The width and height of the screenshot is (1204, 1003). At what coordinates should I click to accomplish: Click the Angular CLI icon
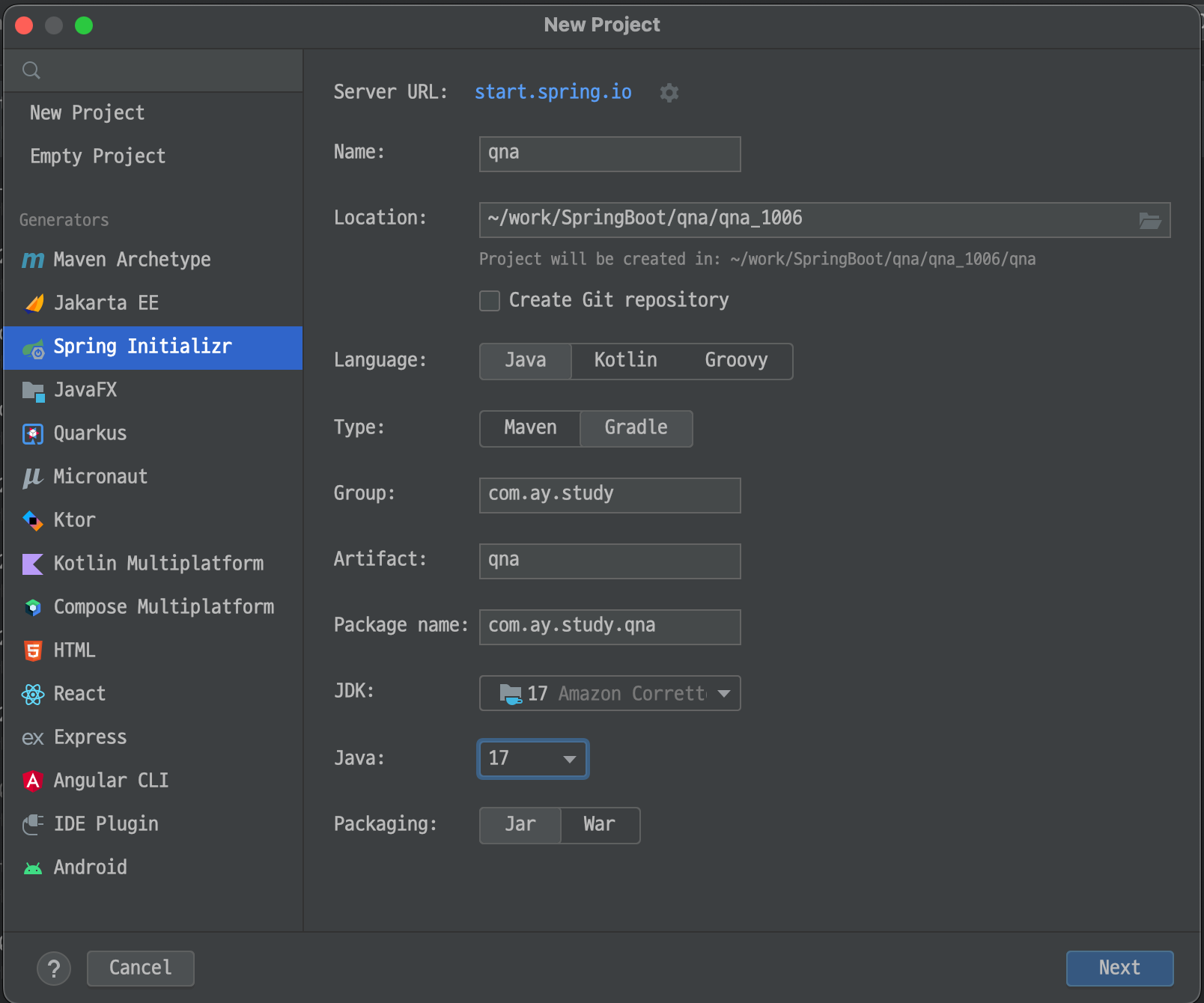pyautogui.click(x=33, y=781)
